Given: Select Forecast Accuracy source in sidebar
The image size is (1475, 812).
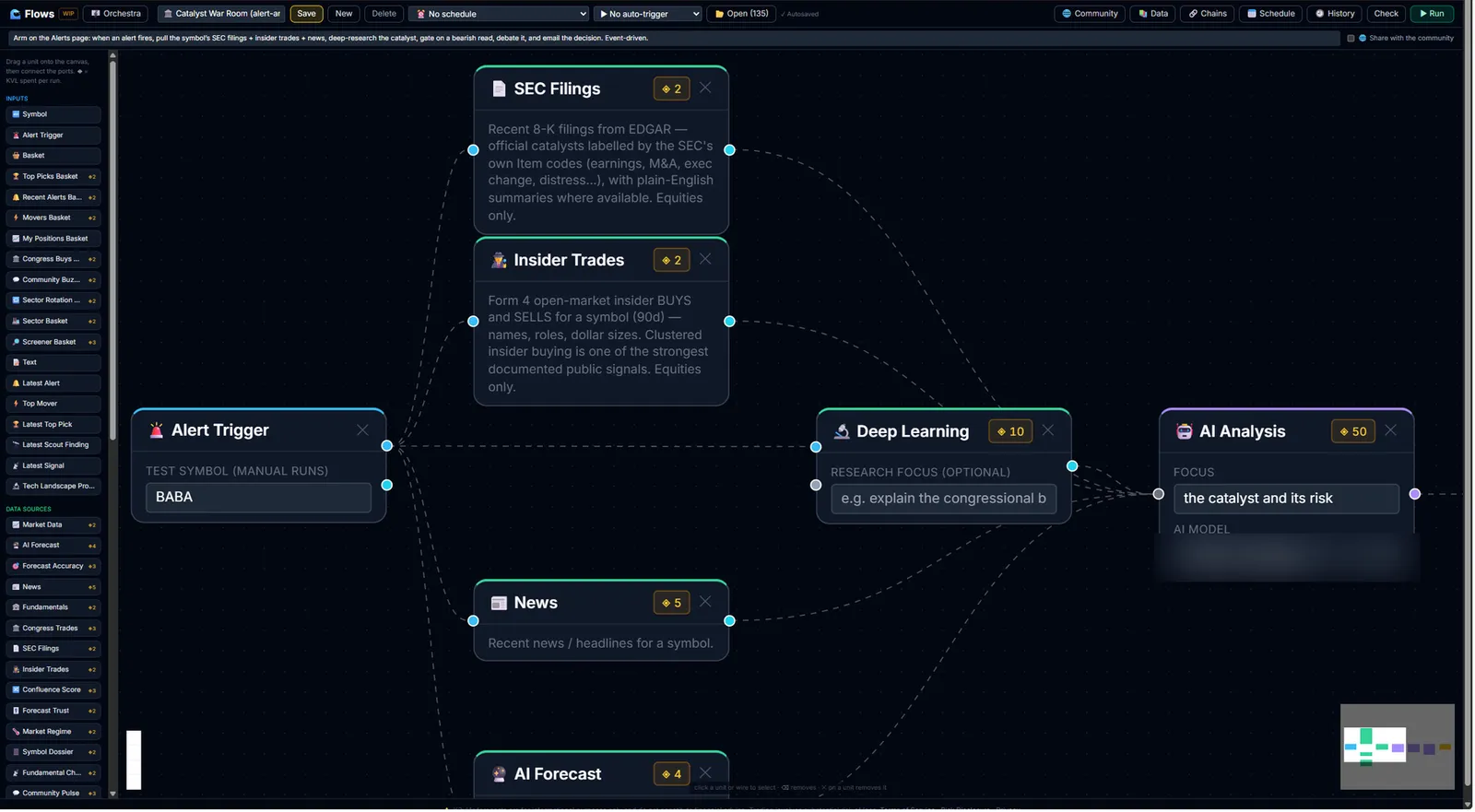Looking at the screenshot, I should [53, 566].
